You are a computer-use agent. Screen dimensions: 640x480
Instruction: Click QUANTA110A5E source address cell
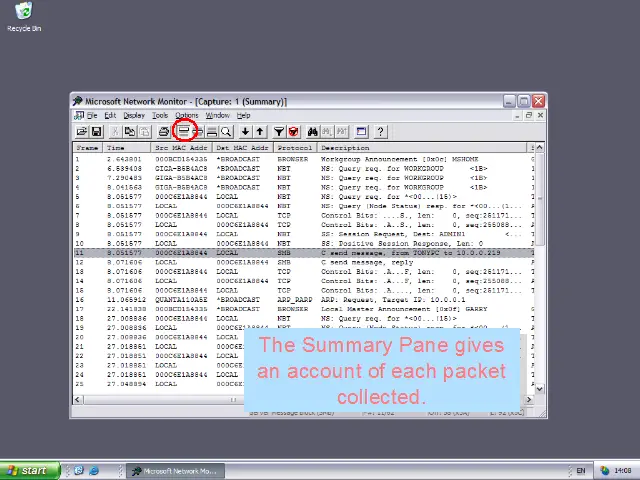click(x=181, y=300)
